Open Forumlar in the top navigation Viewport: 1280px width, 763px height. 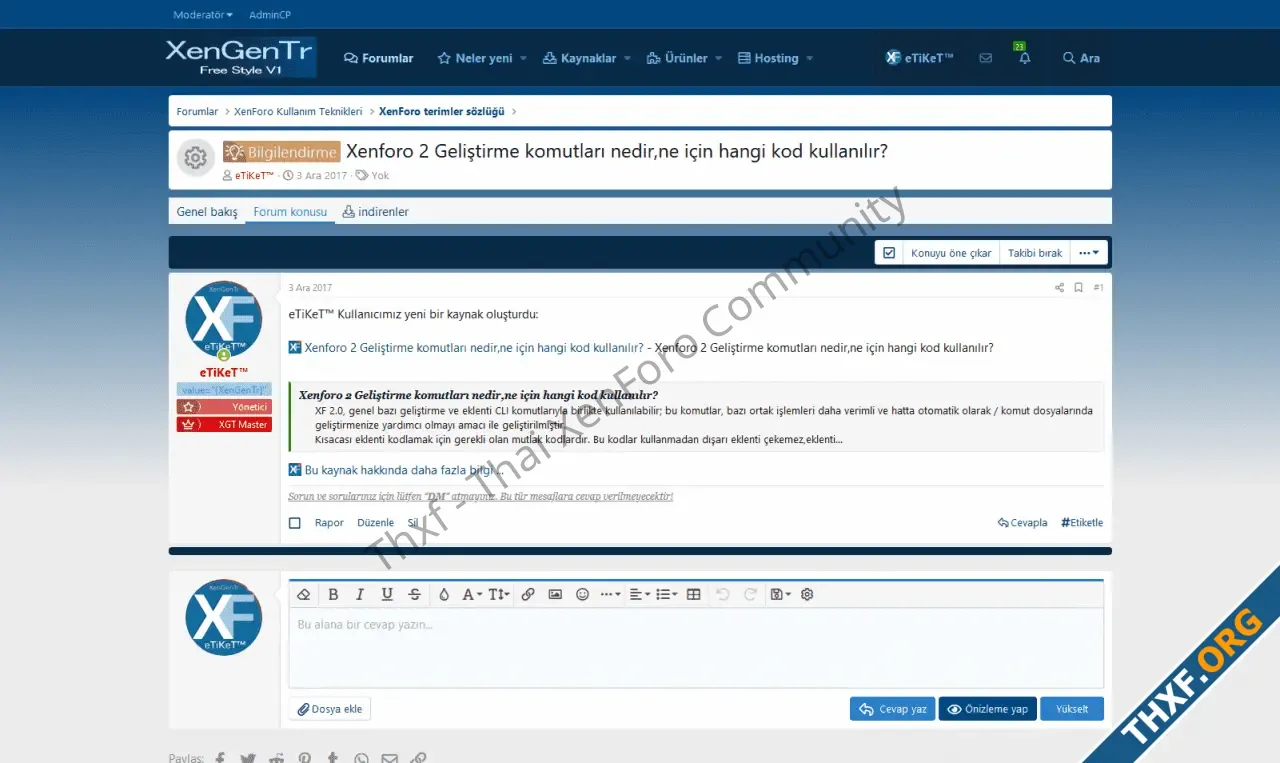coord(378,58)
